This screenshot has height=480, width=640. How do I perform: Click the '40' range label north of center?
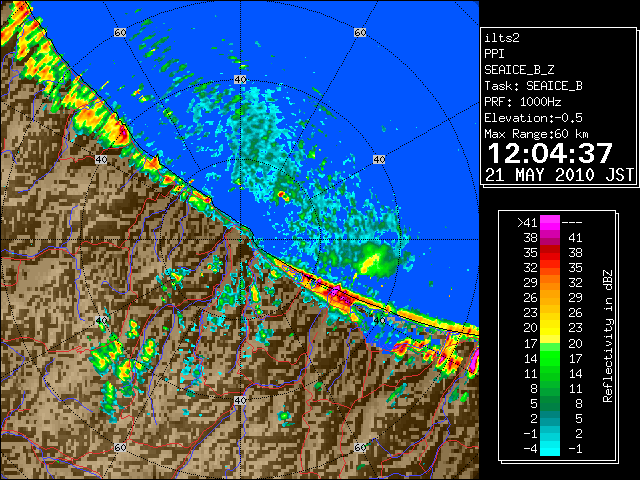[240, 80]
